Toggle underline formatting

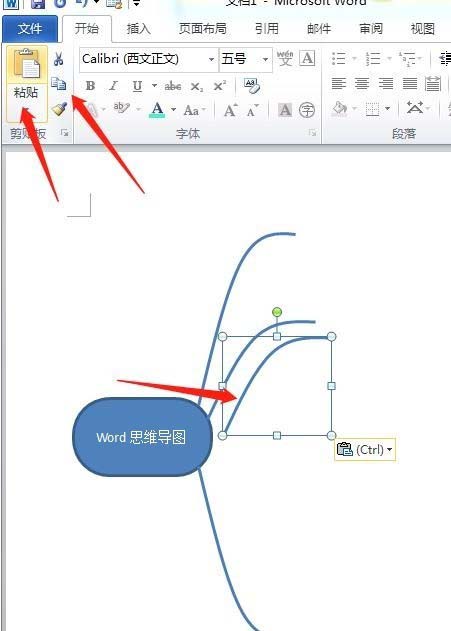[138, 86]
